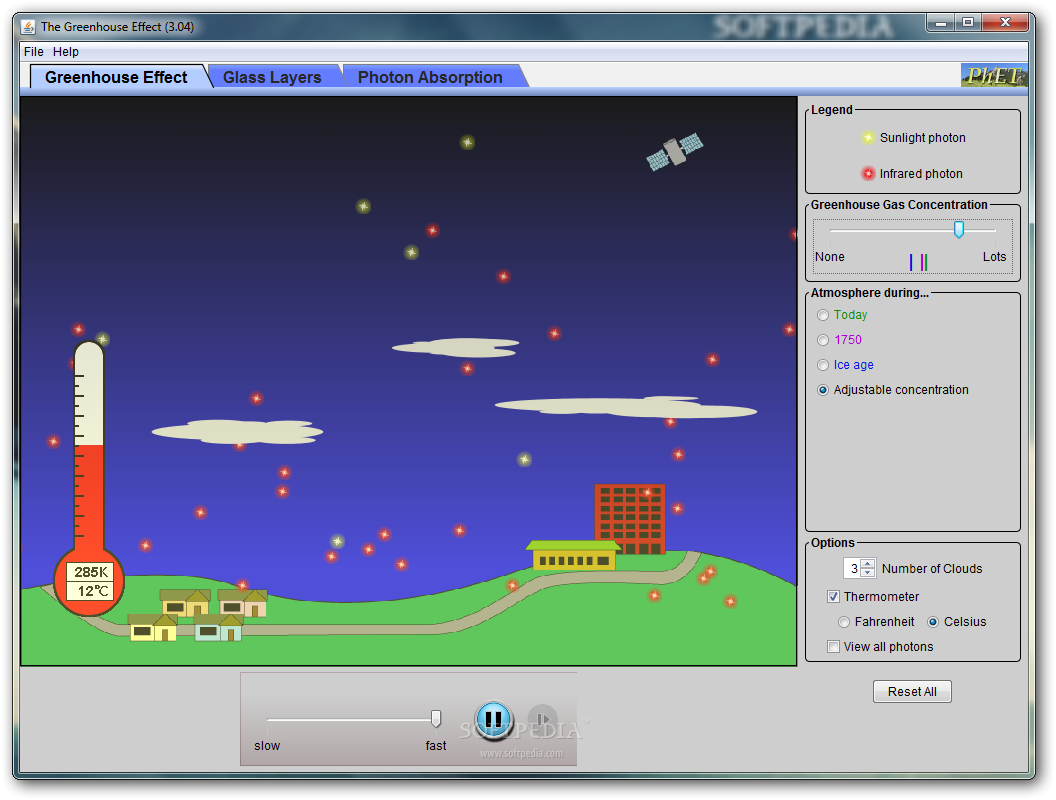Switch to the Greenhouse Effect tab

pos(116,77)
